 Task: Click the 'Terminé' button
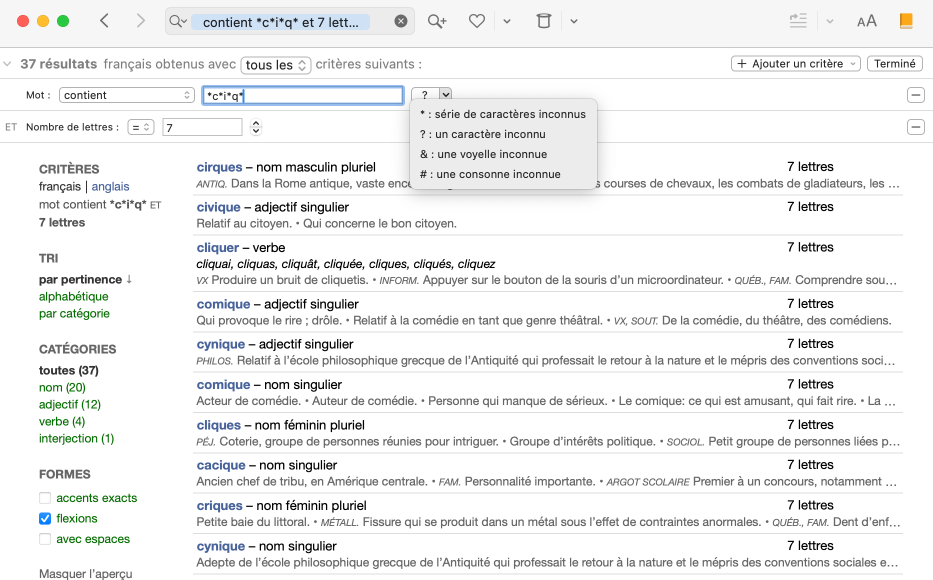[894, 63]
